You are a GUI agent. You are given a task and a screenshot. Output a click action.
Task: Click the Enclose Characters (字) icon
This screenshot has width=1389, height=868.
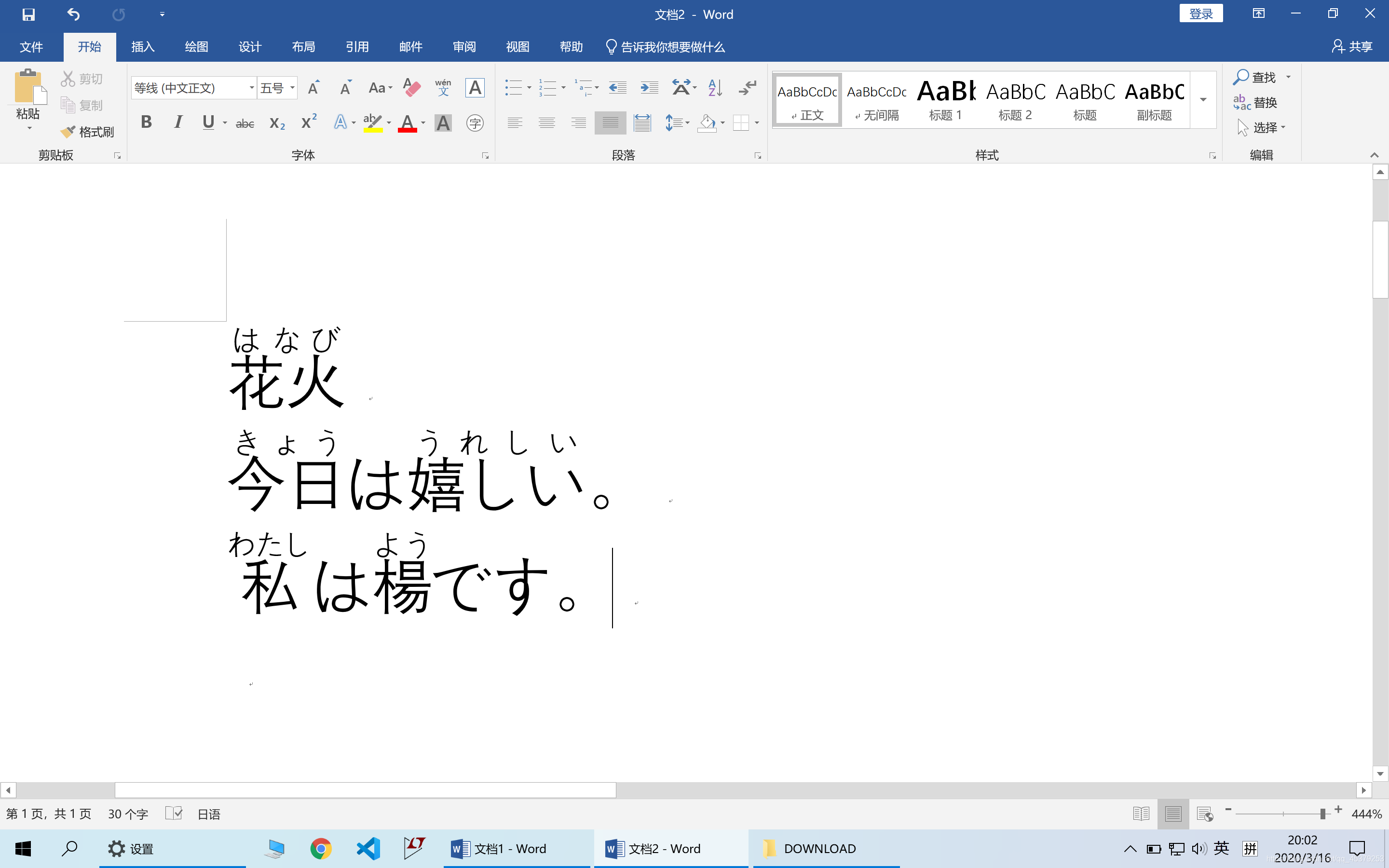tap(475, 123)
